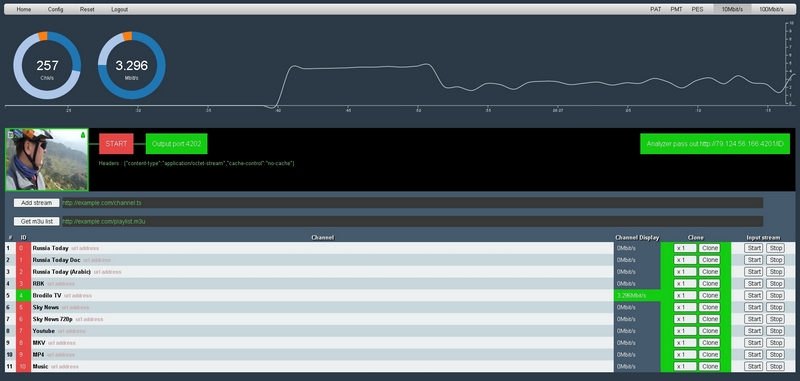Click the small green icon on the video thumbnail
This screenshot has height=381, width=800.
pyautogui.click(x=83, y=135)
